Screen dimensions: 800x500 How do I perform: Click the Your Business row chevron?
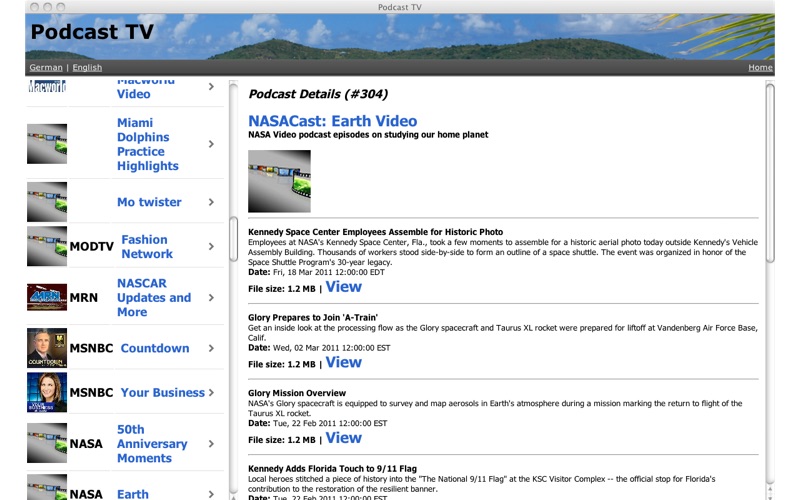click(x=211, y=392)
